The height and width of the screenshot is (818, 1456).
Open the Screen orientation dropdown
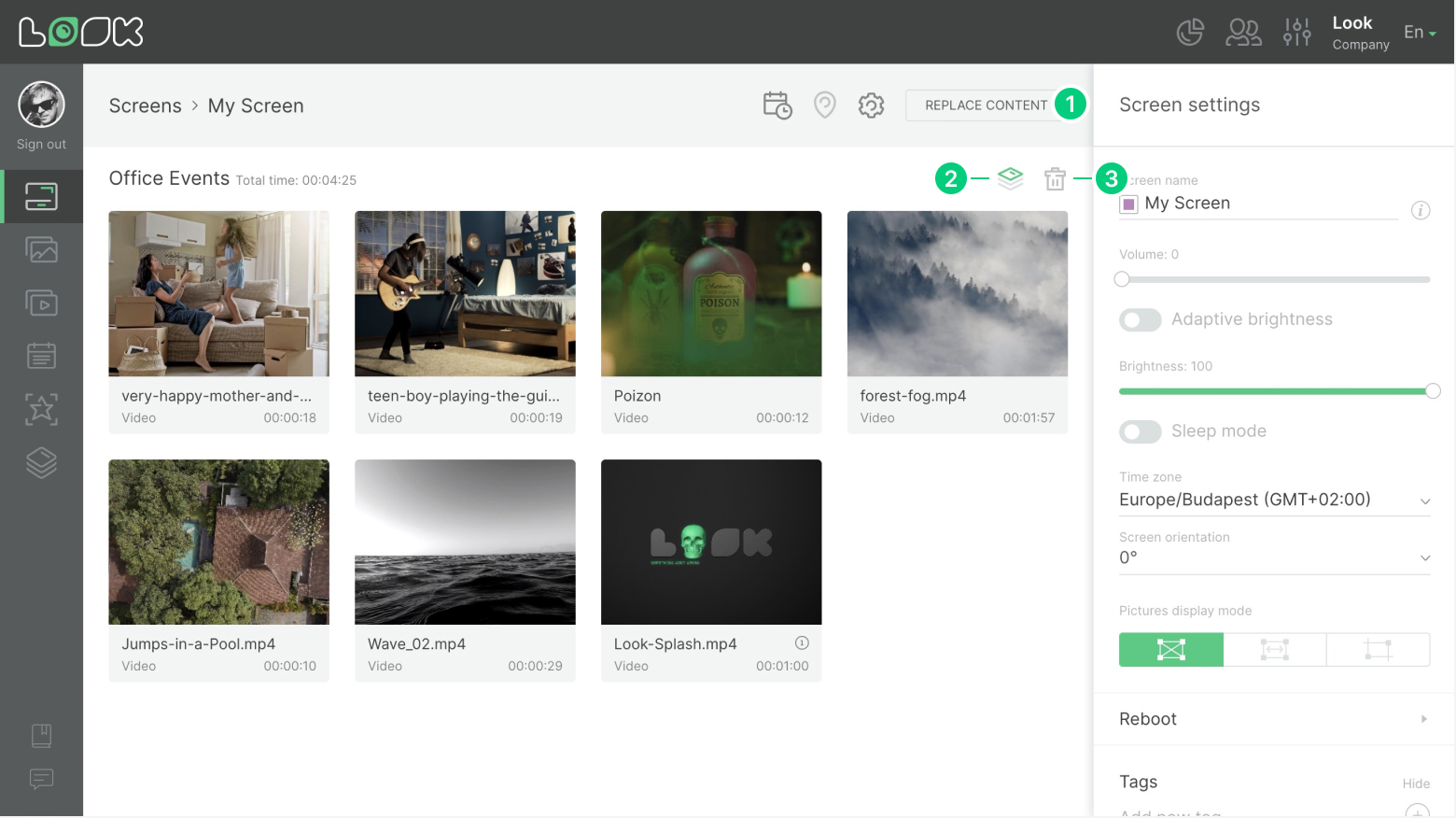pos(1274,557)
